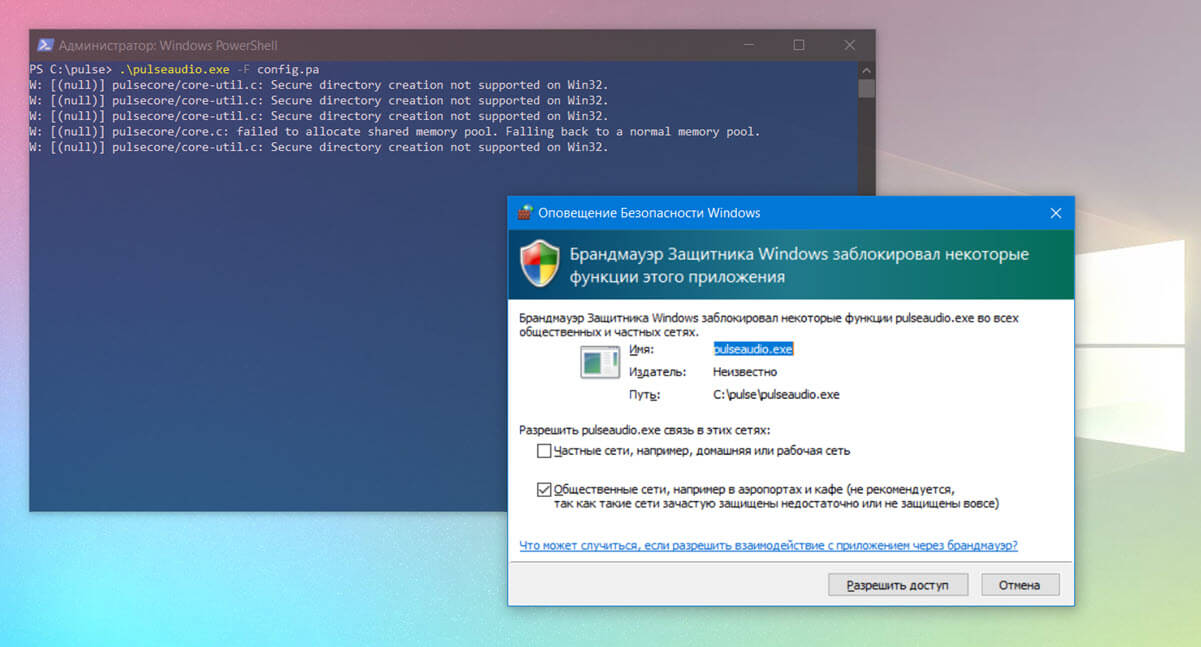Click the PowerShell vertical scrollbar thumb

coord(866,87)
